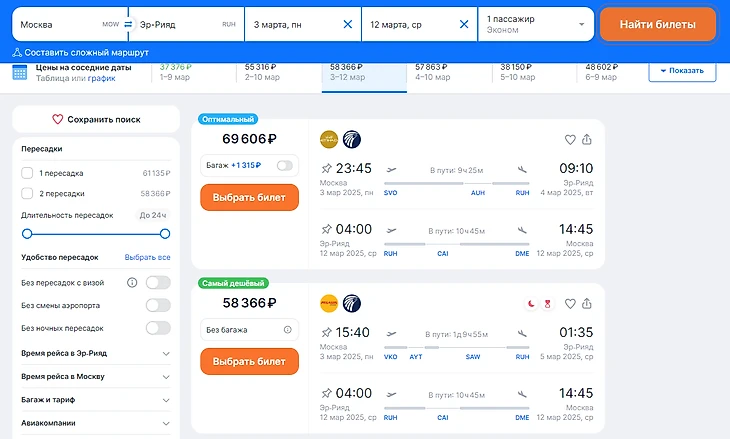The height and width of the screenshot is (439, 730).
Task: Open Составить сложный маршрут link
Action: pyautogui.click(x=81, y=52)
